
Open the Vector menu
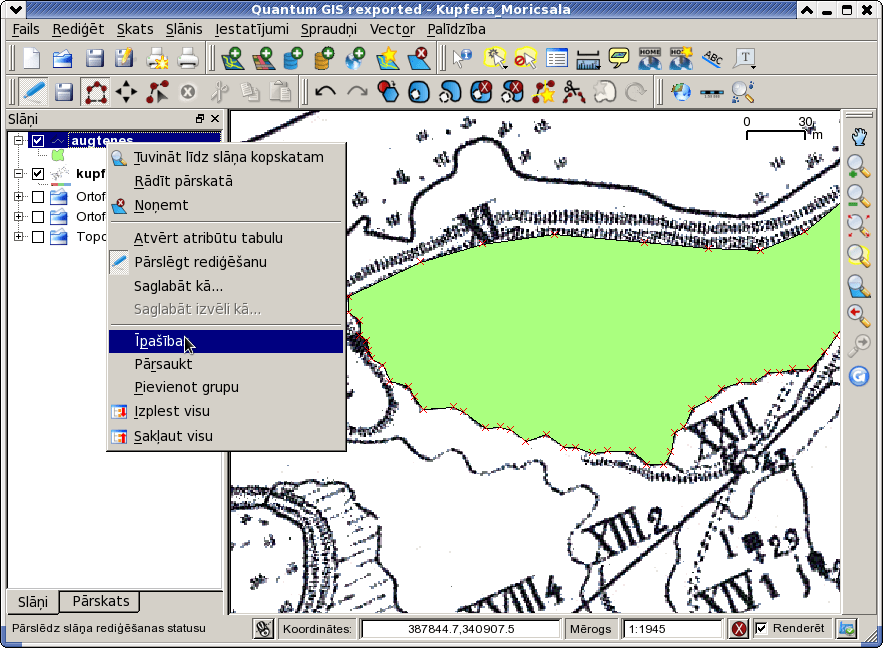click(392, 29)
